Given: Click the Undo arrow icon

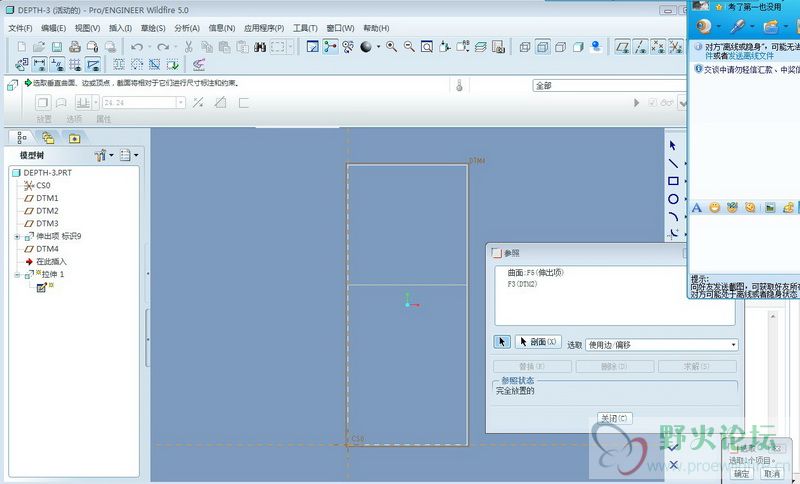Looking at the screenshot, I should (x=136, y=47).
